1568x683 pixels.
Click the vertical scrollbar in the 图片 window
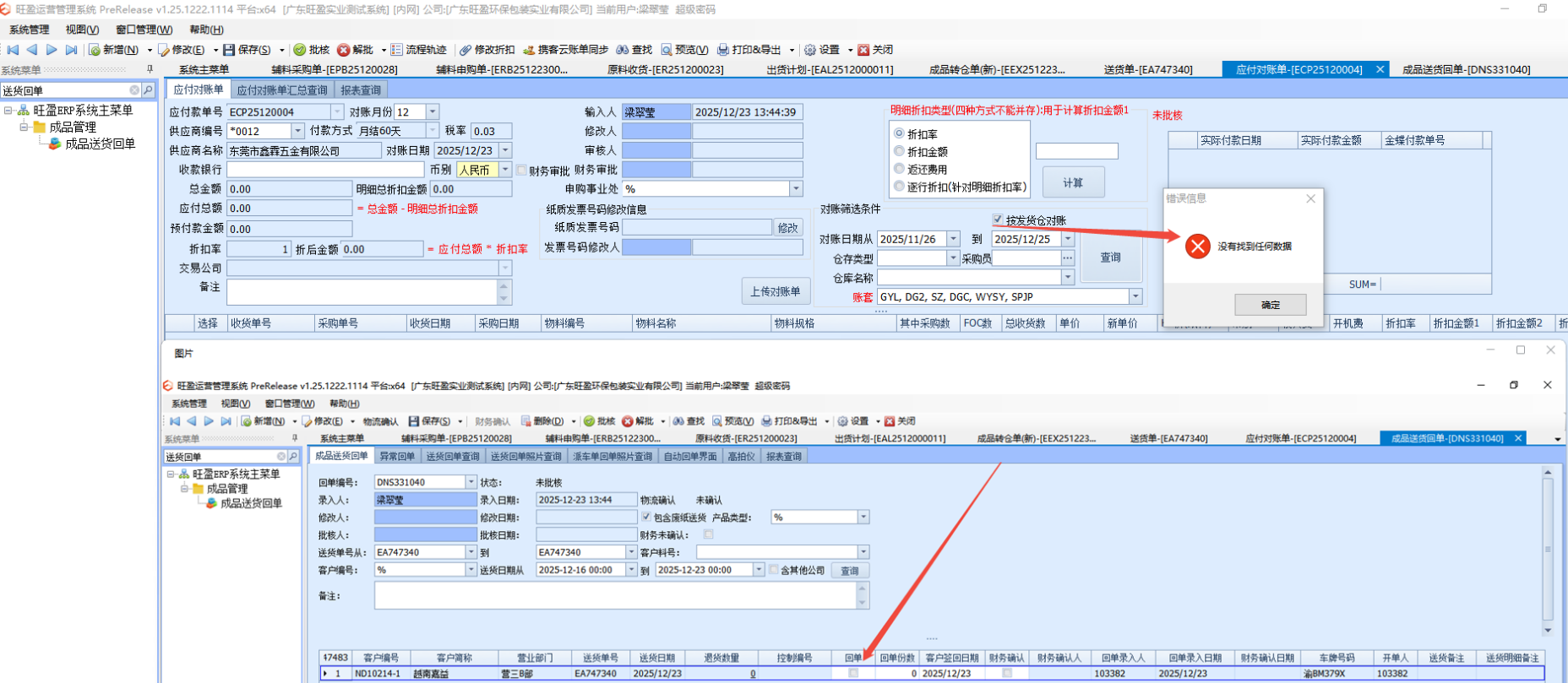tap(1548, 549)
